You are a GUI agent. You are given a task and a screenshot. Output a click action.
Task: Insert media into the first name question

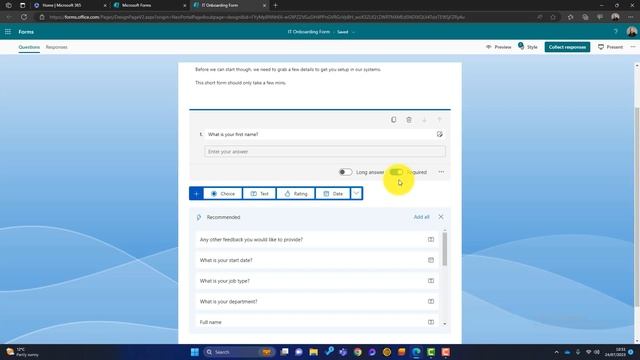coord(440,134)
